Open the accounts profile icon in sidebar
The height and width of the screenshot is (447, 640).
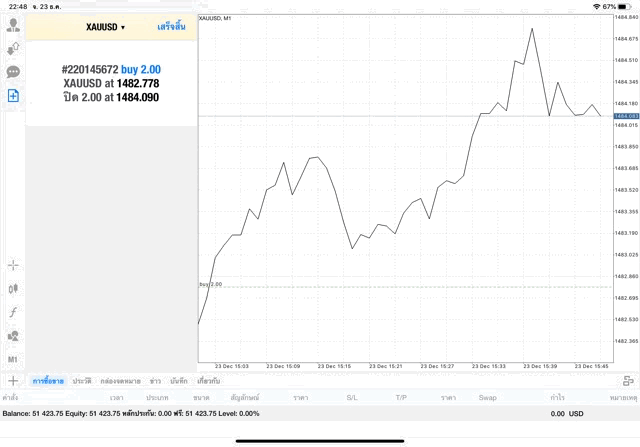tap(13, 25)
